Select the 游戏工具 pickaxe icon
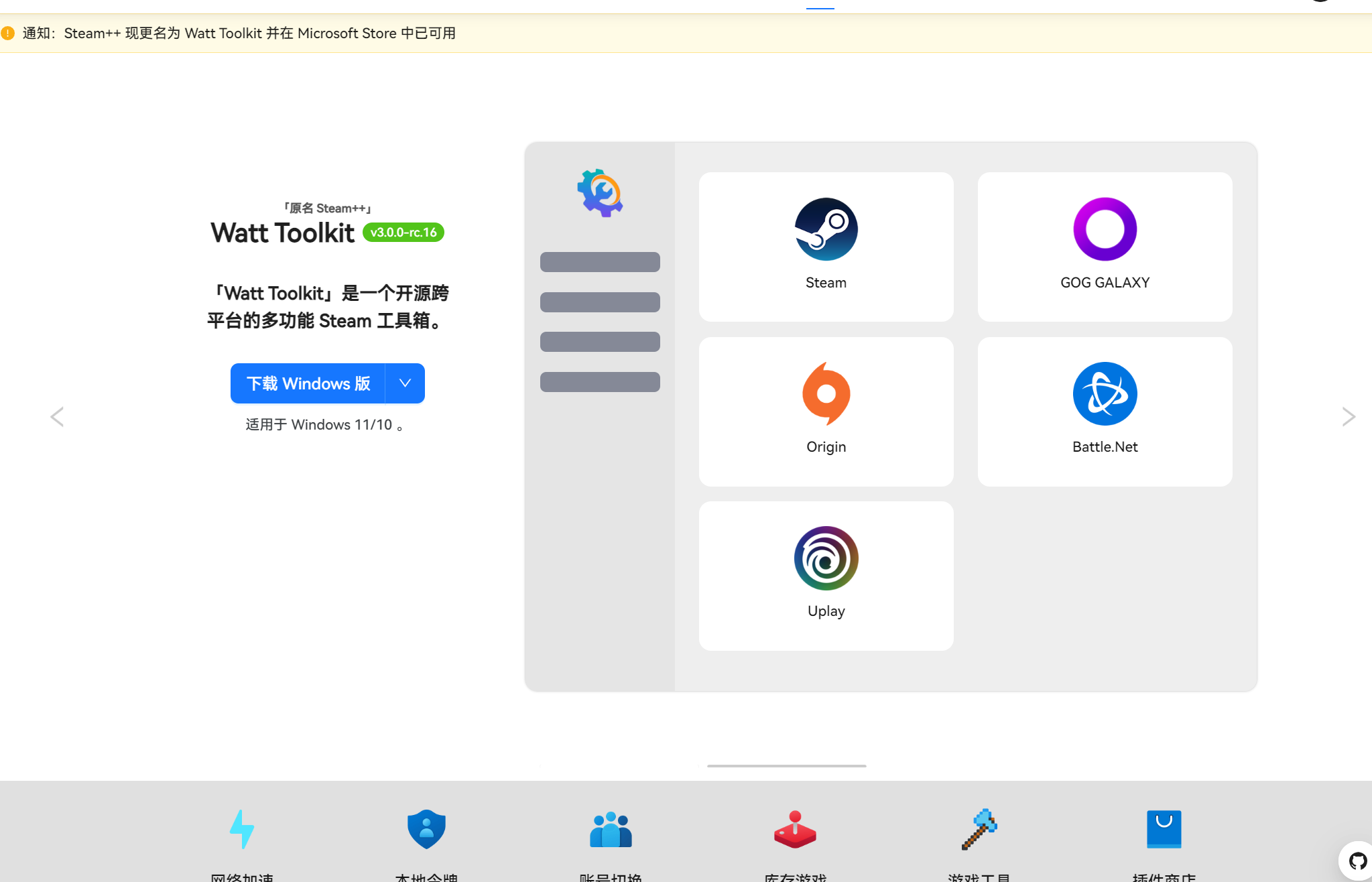1372x882 pixels. coord(979,830)
